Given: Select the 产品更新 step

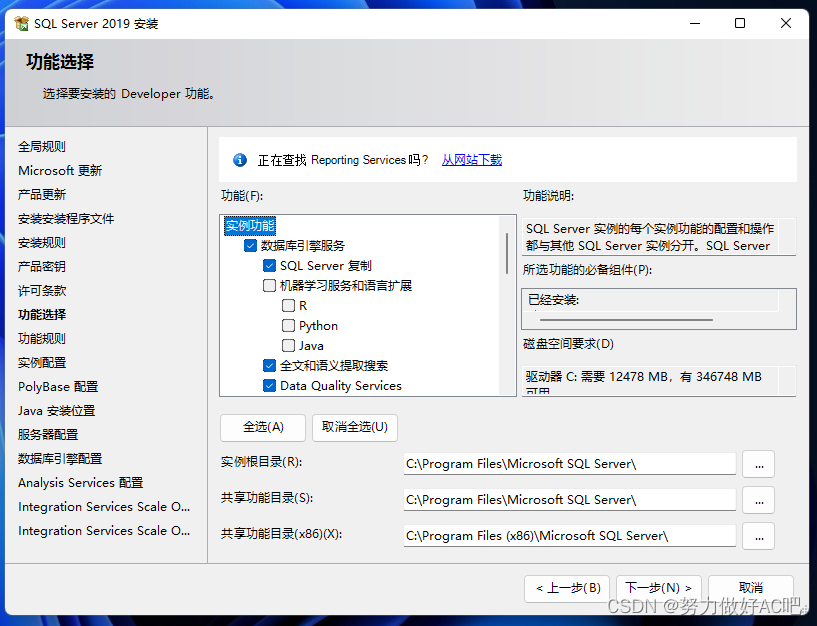Looking at the screenshot, I should pos(42,195).
